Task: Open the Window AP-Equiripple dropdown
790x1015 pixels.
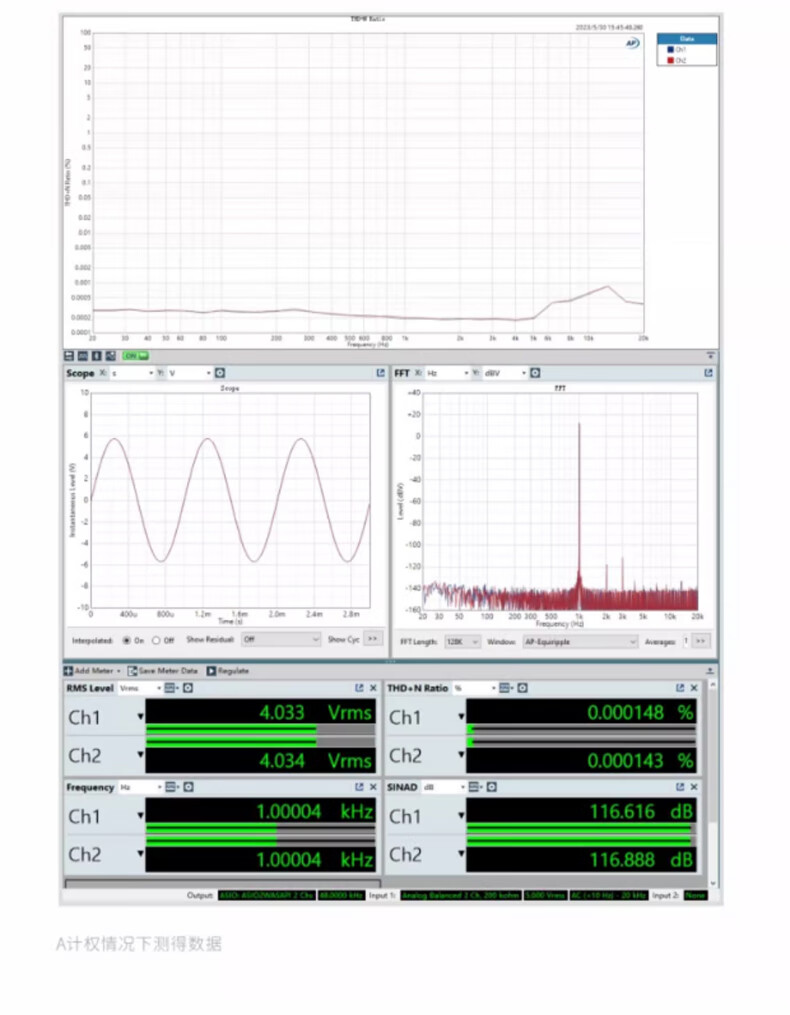Action: tap(580, 641)
